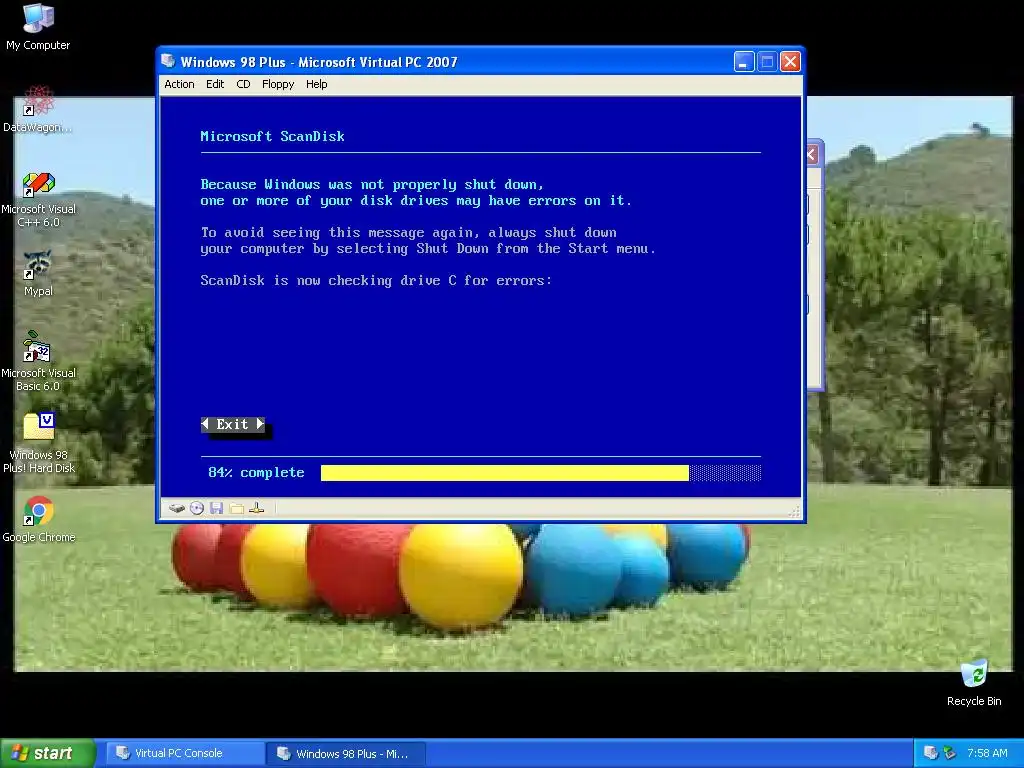This screenshot has width=1024, height=768.
Task: Click the Microsoft ScanDisk heading text
Action: pos(272,136)
